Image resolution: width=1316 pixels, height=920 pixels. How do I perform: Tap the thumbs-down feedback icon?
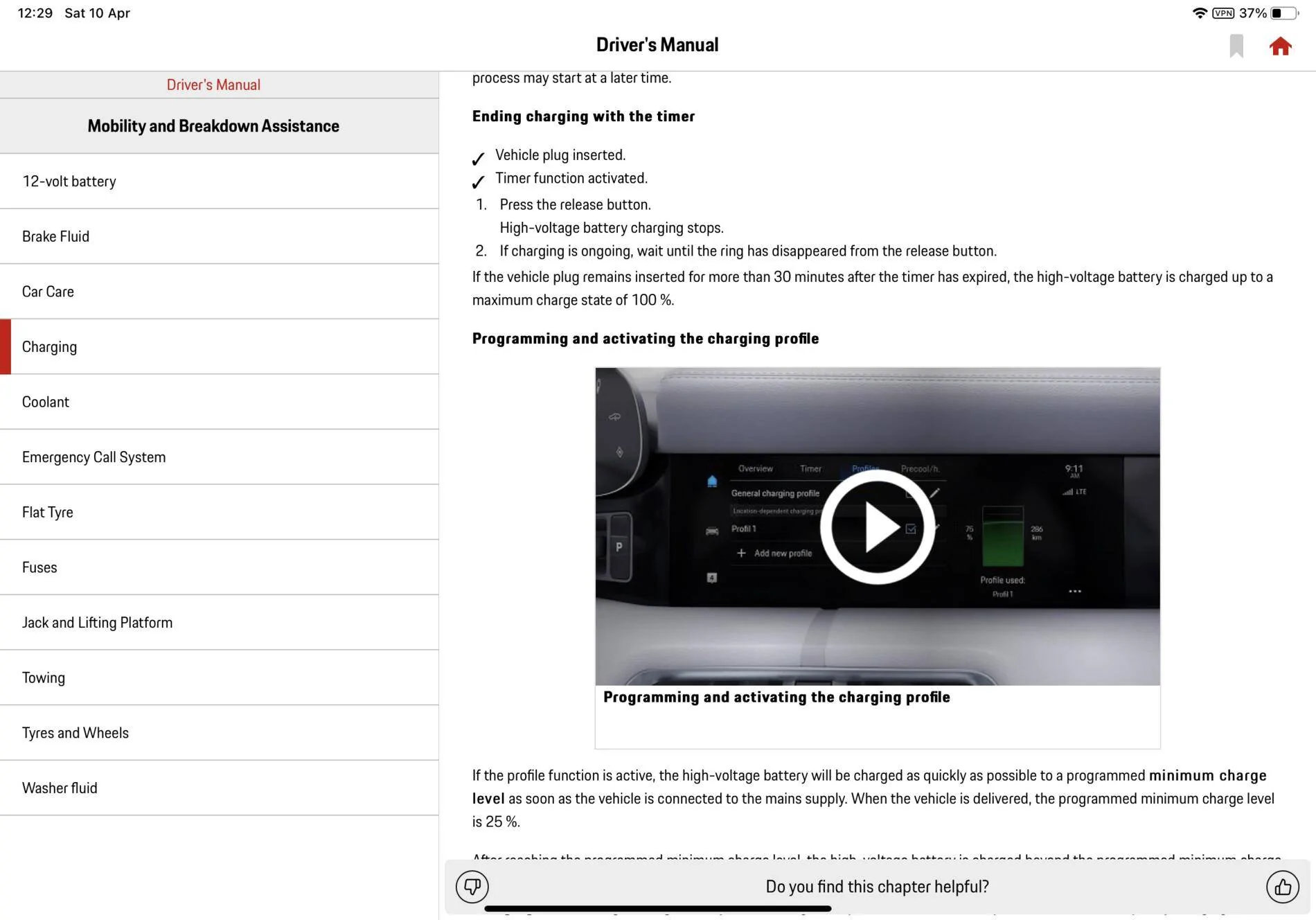click(x=472, y=886)
